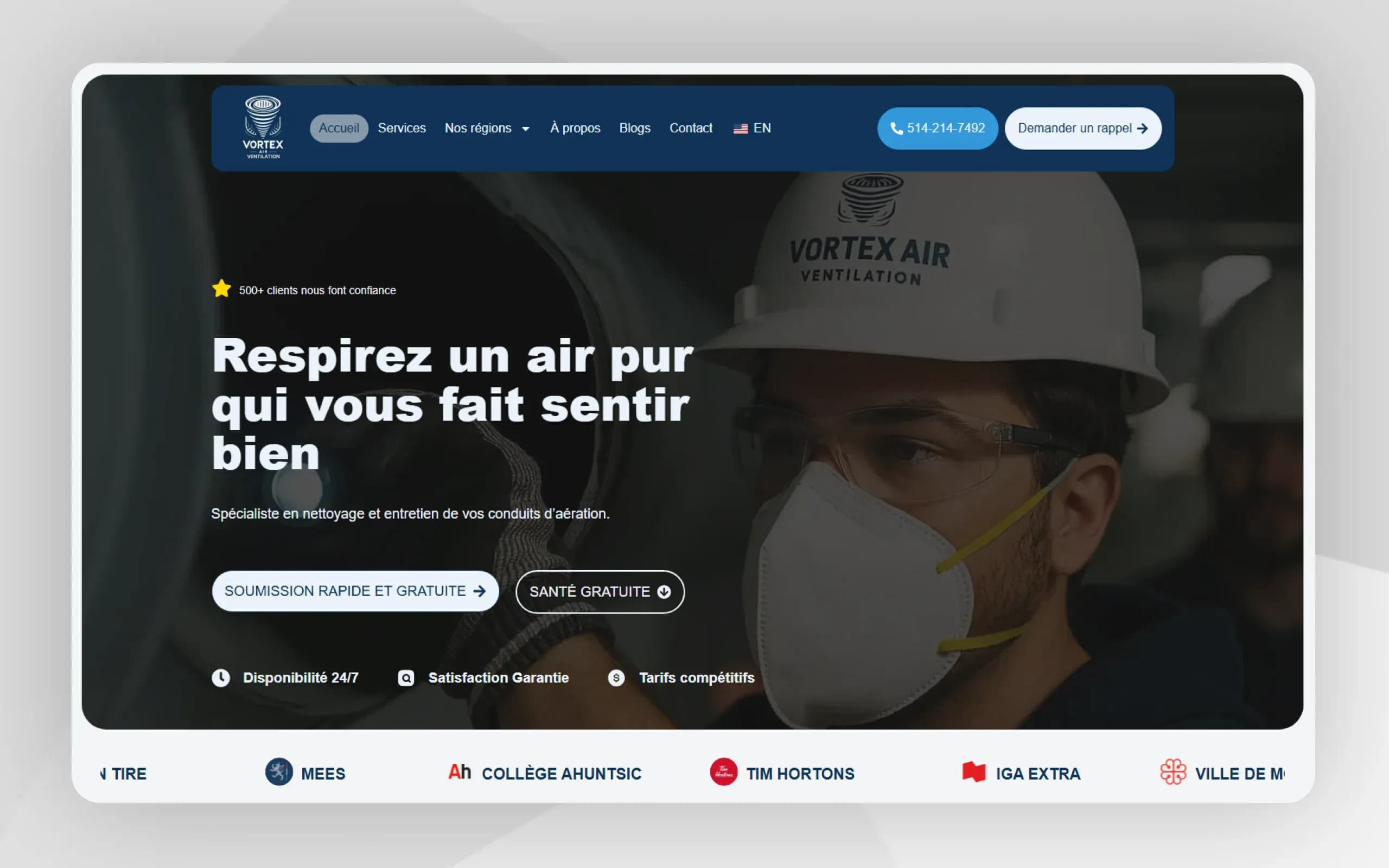This screenshot has width=1389, height=868.
Task: Expand the Nos régions dropdown arrow
Action: 526,129
